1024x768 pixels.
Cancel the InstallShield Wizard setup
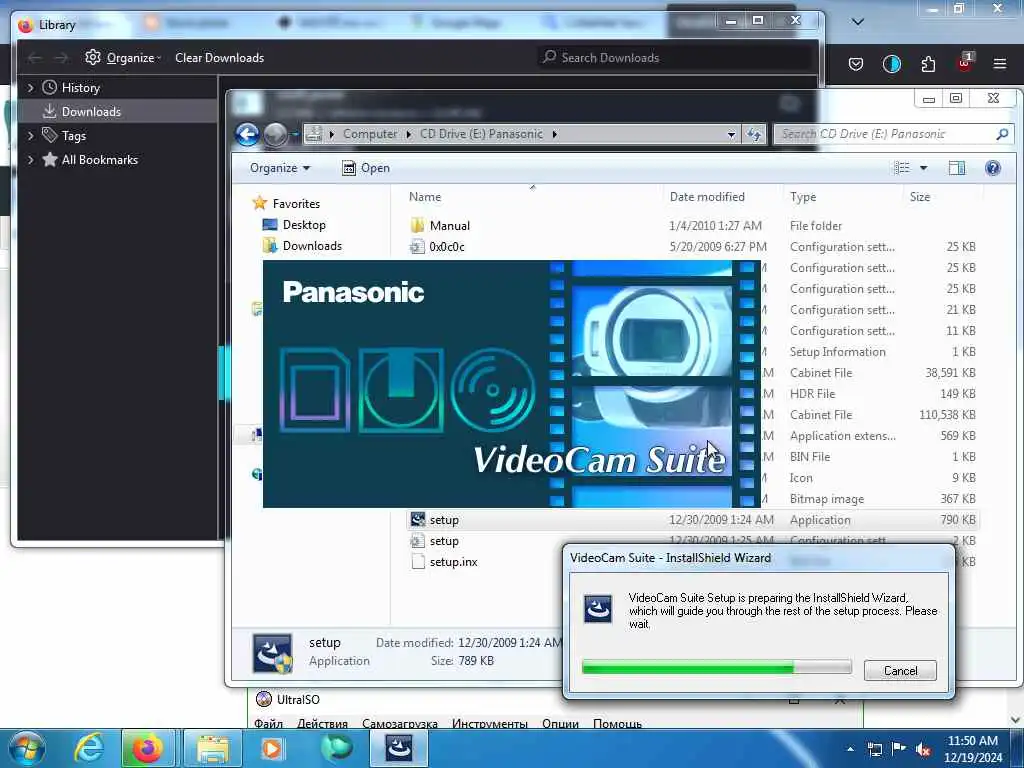[x=899, y=671]
